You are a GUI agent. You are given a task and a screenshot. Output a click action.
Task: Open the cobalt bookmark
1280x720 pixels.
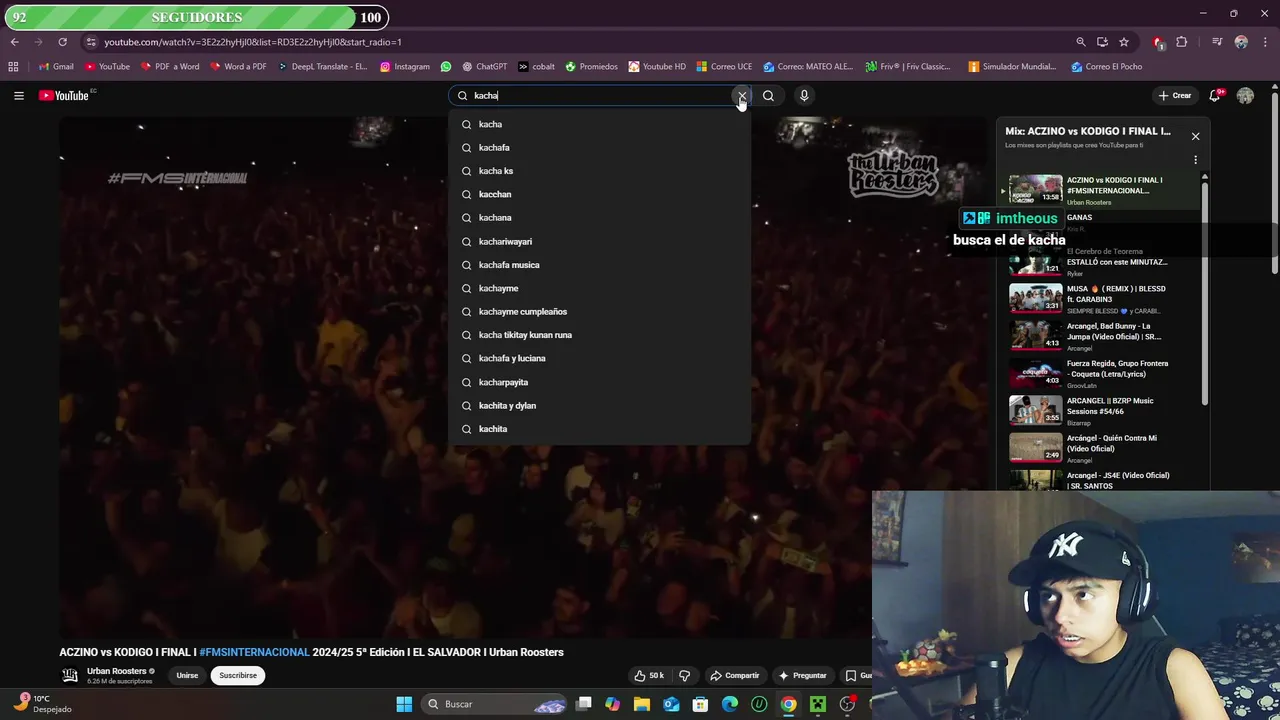point(536,67)
